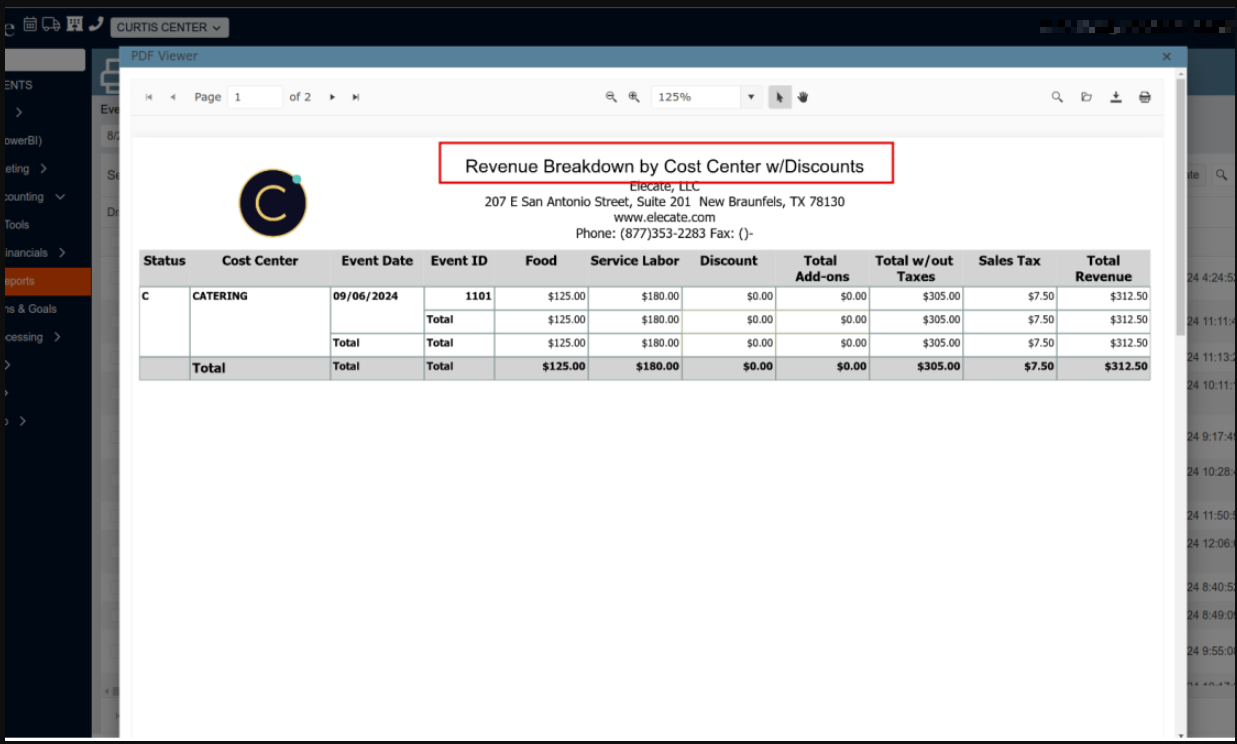Print the revenue breakdown report
Screen dimensions: 1237x744
pos(1145,97)
